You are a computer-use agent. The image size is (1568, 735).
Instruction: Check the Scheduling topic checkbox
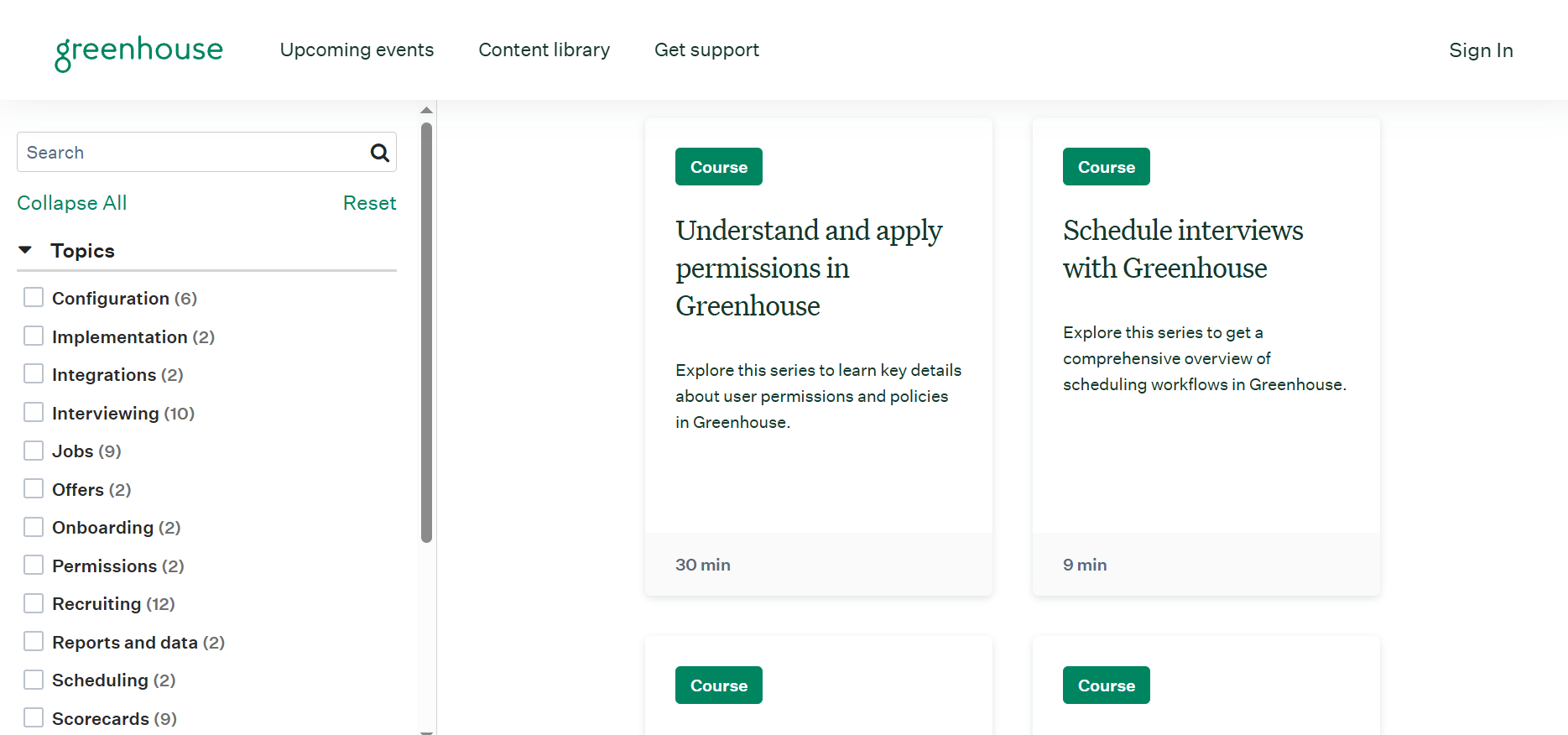[34, 680]
